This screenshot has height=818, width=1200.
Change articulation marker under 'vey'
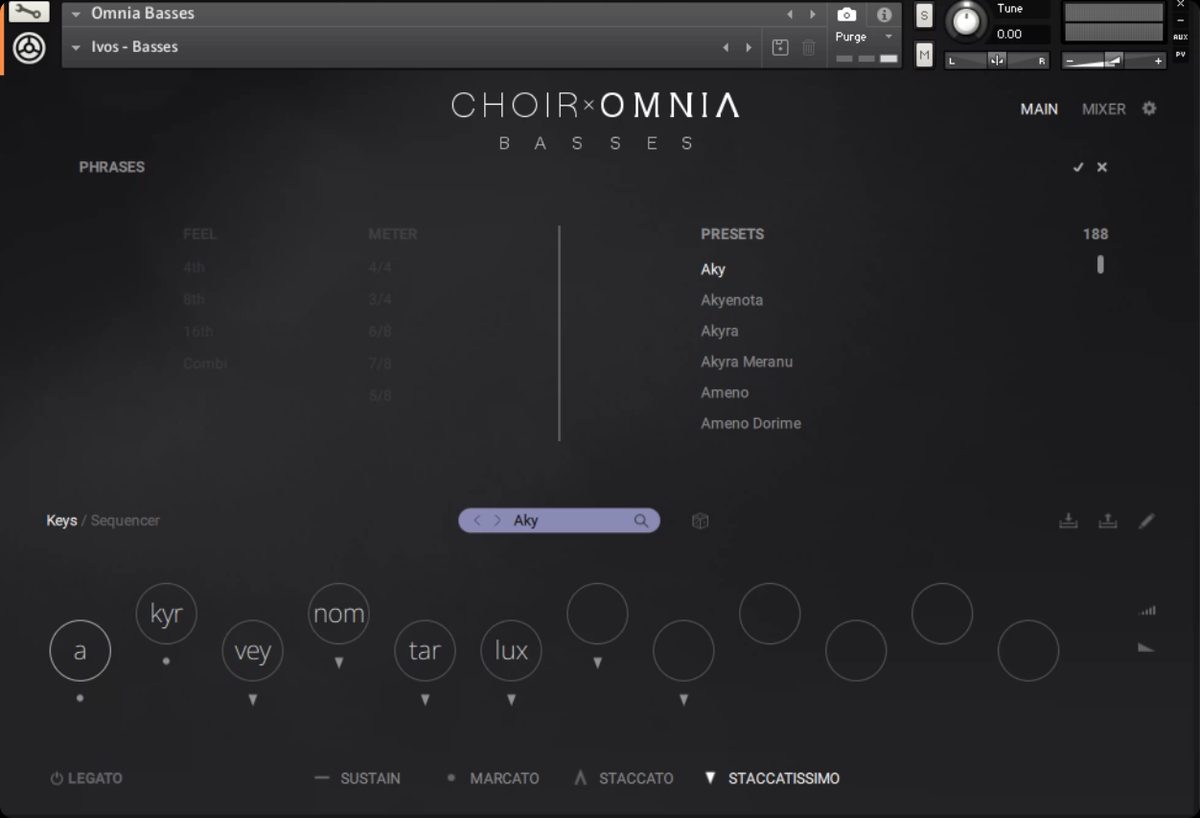[x=253, y=700]
